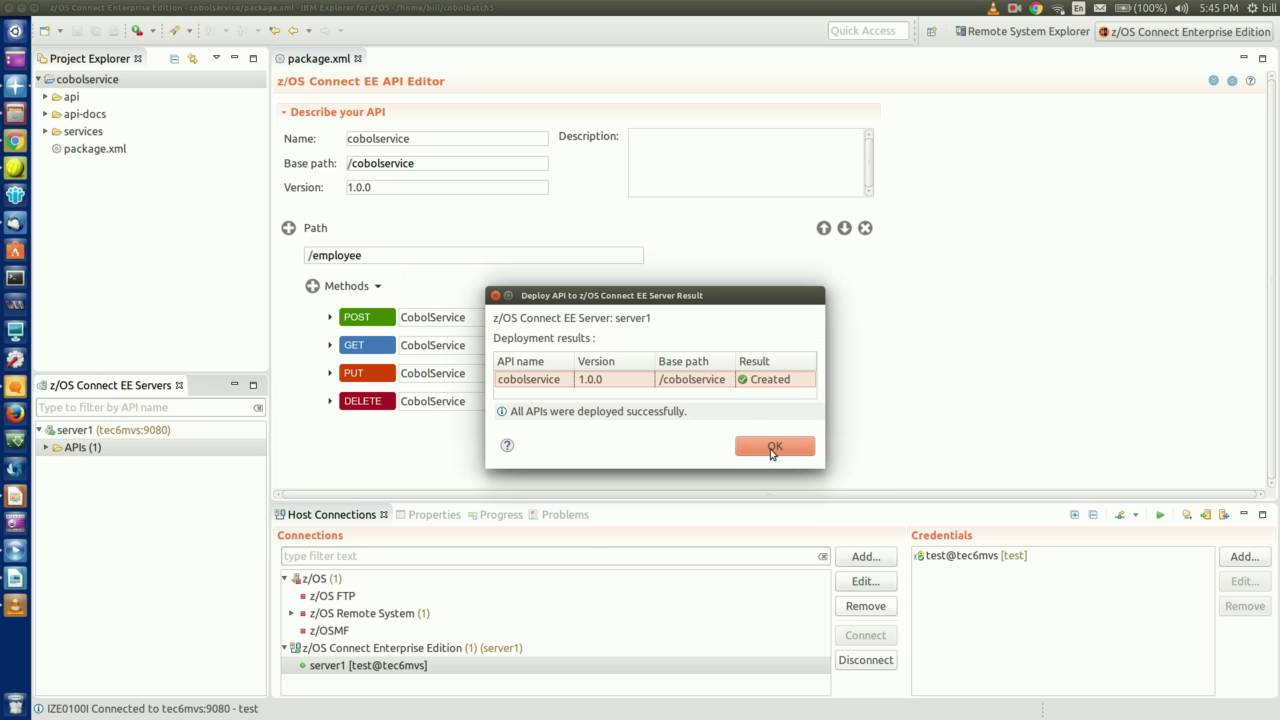Screen dimensions: 1280x720
Task: Click the filter by API name field
Action: pyautogui.click(x=143, y=408)
